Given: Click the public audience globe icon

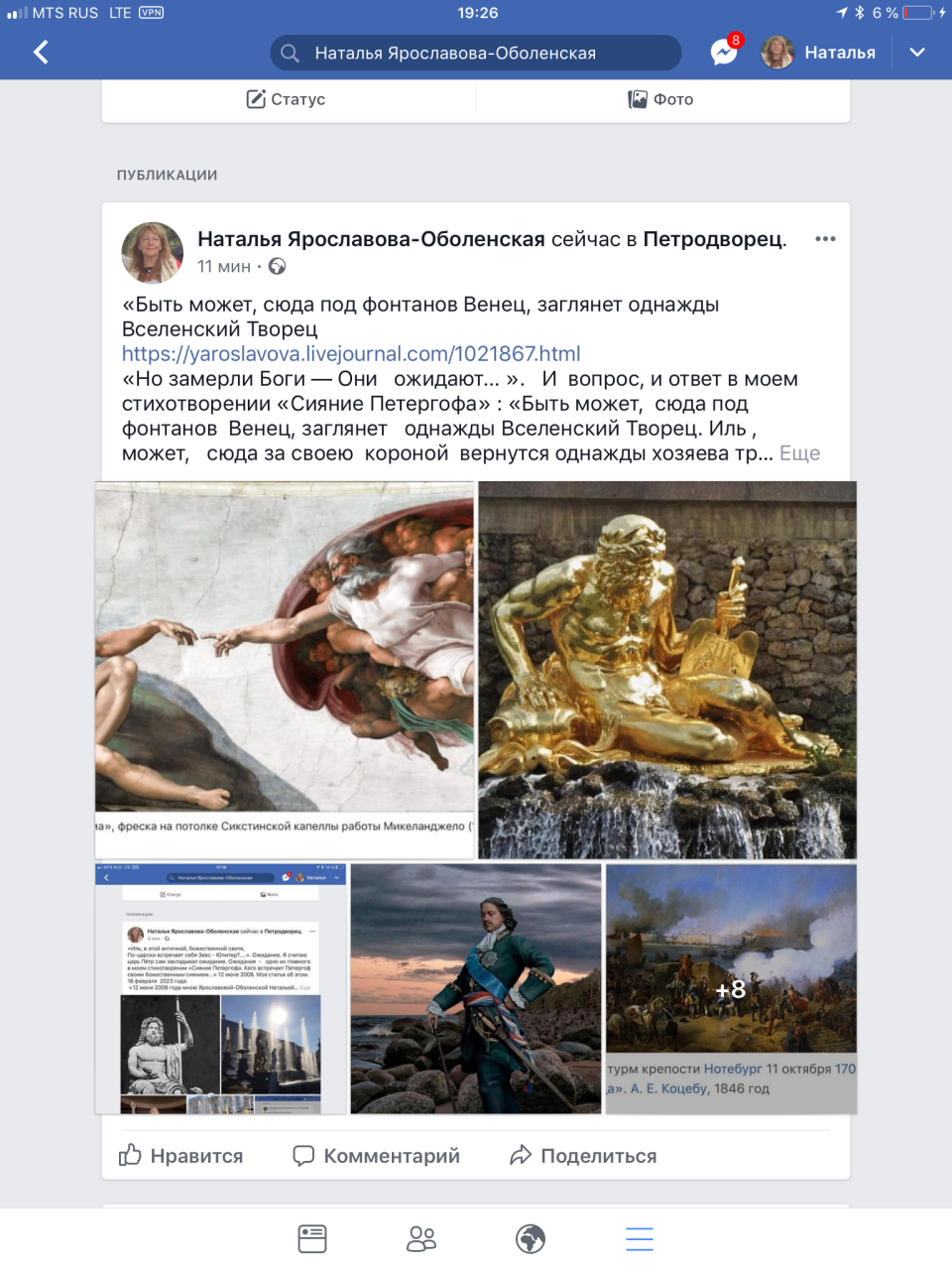Looking at the screenshot, I should pos(278,266).
